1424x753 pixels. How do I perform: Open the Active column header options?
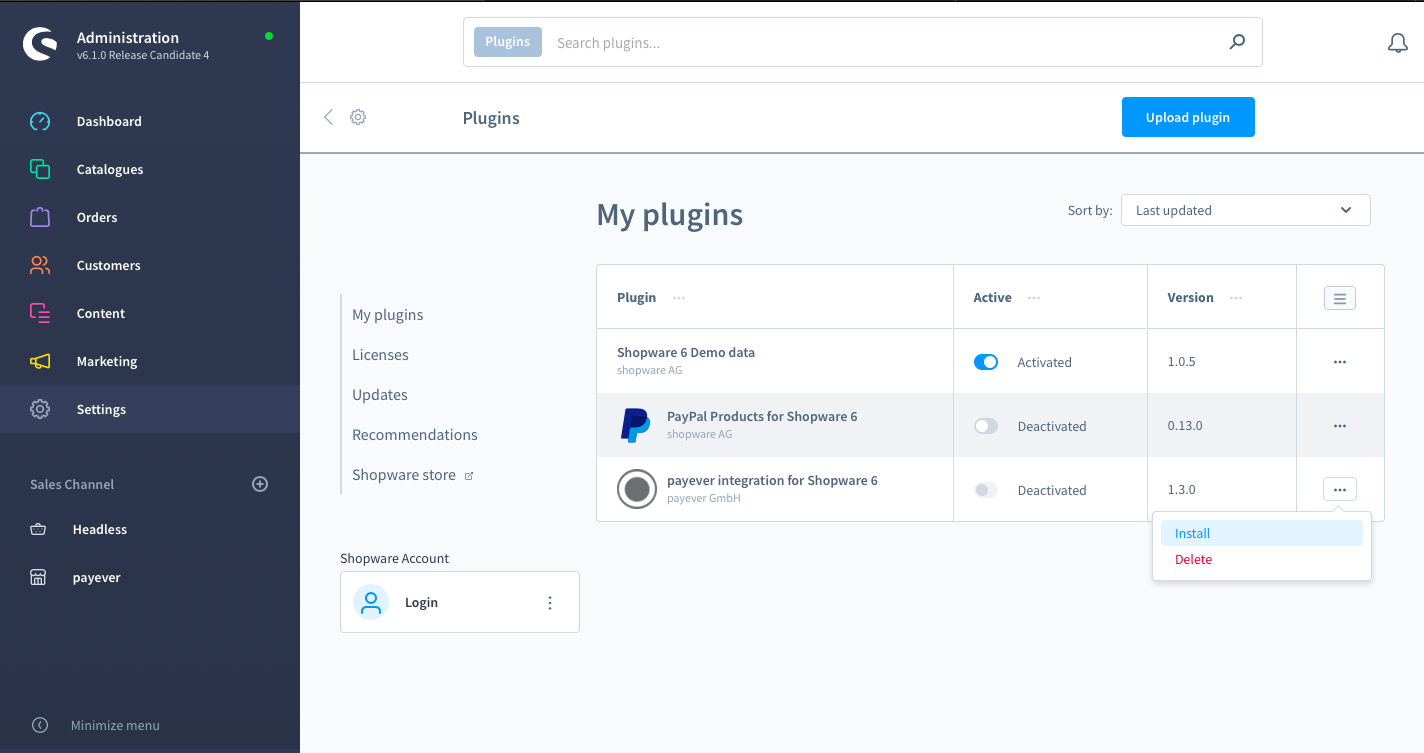click(1034, 298)
